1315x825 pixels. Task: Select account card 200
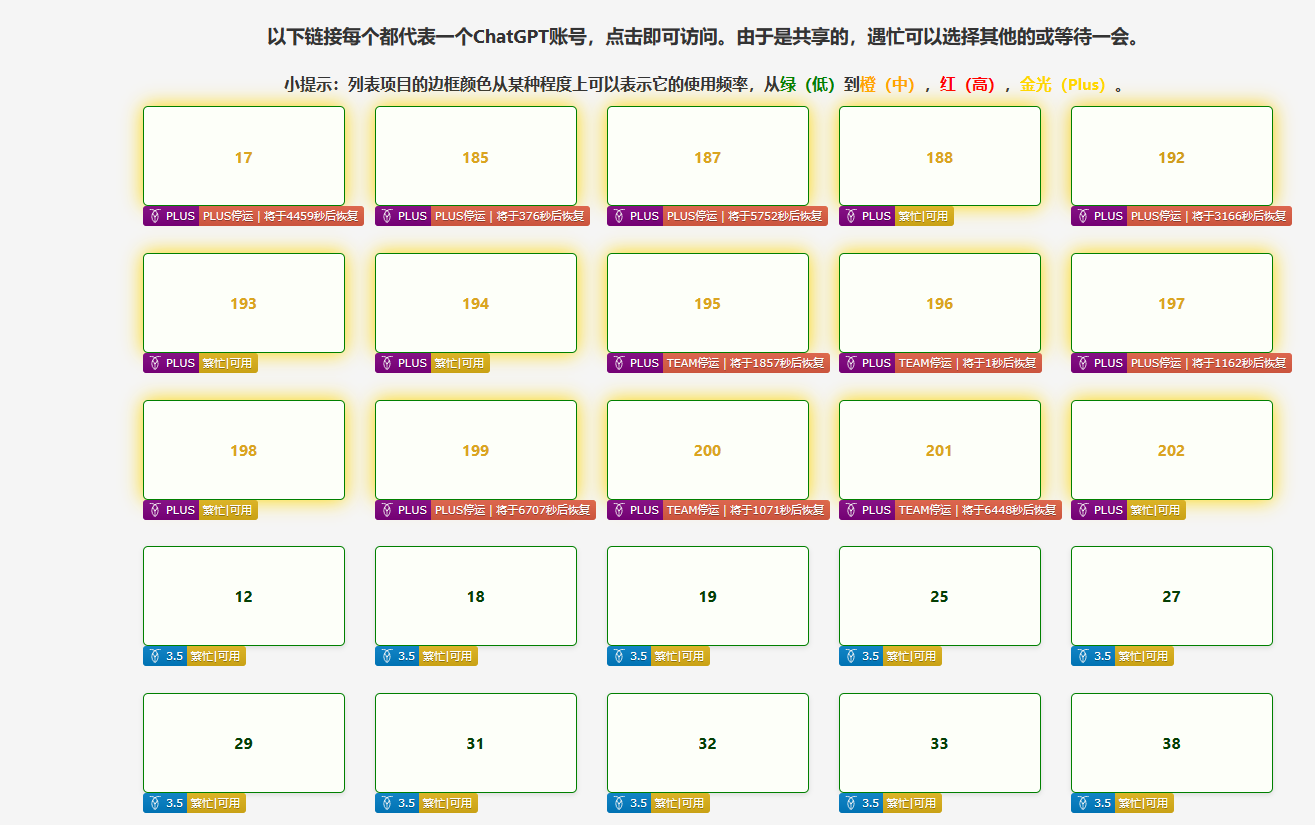tap(708, 450)
